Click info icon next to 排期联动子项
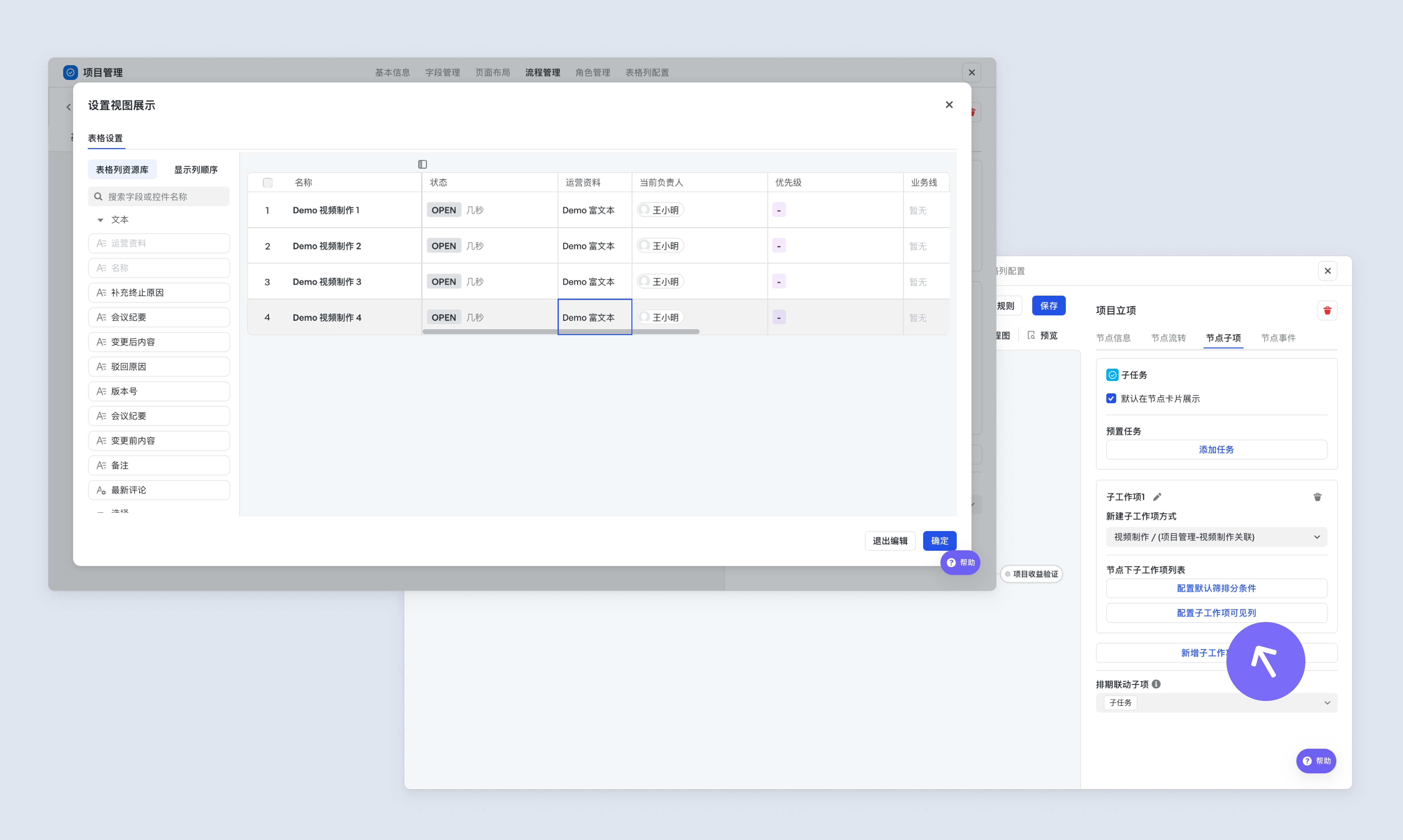This screenshot has height=840, width=1403. point(1156,684)
